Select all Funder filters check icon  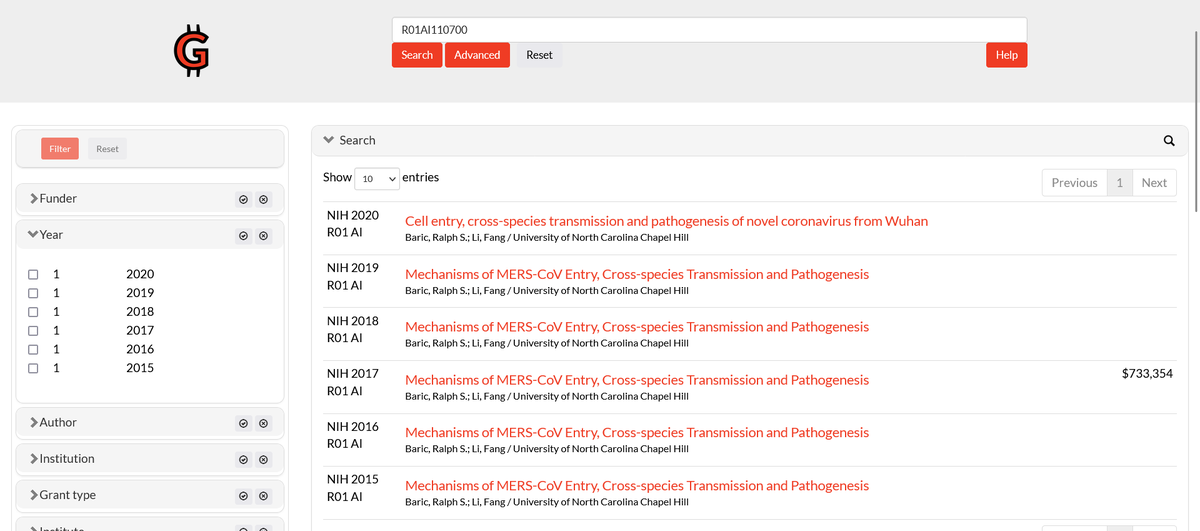point(243,200)
